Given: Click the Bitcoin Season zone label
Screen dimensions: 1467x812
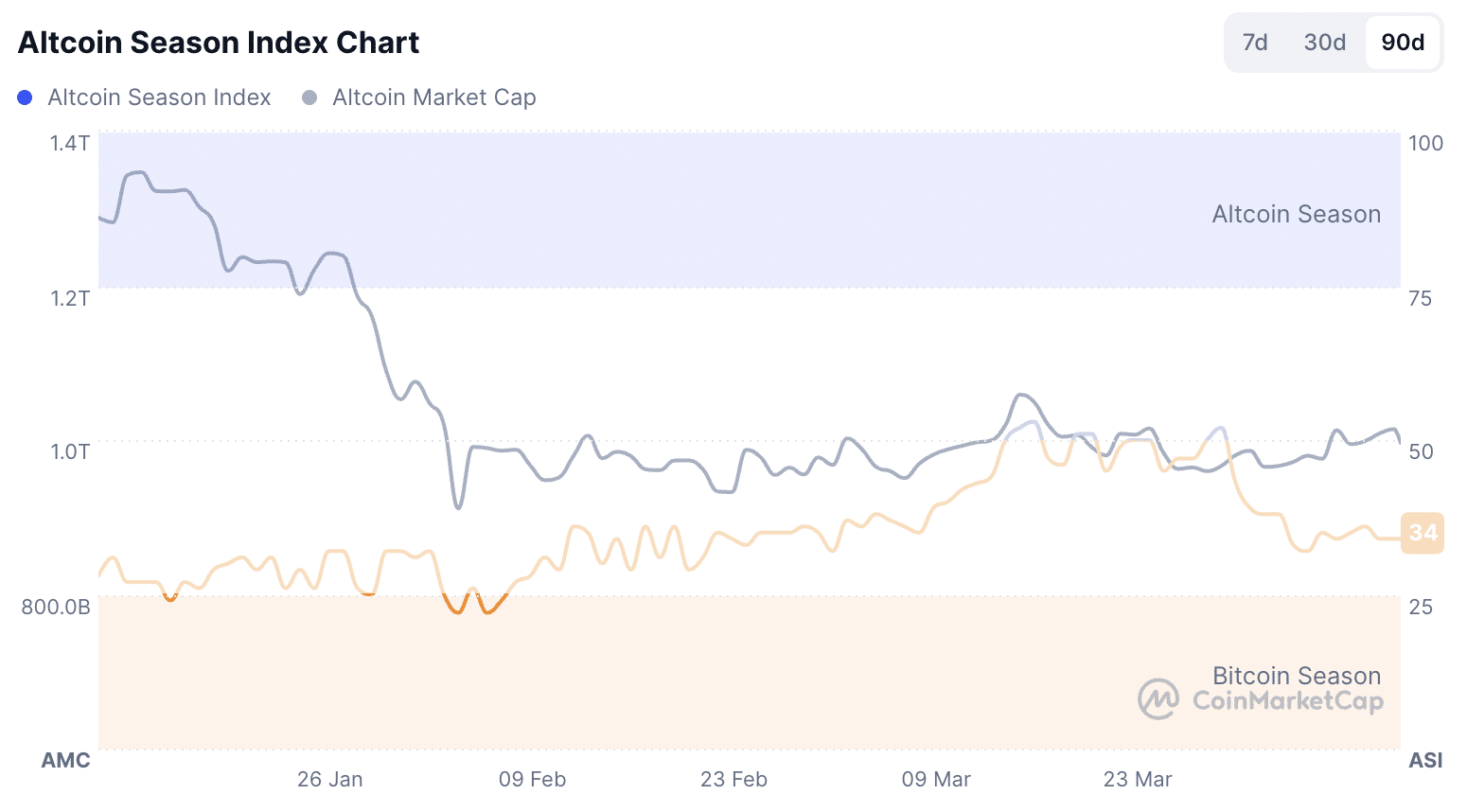Looking at the screenshot, I should click(x=1296, y=676).
